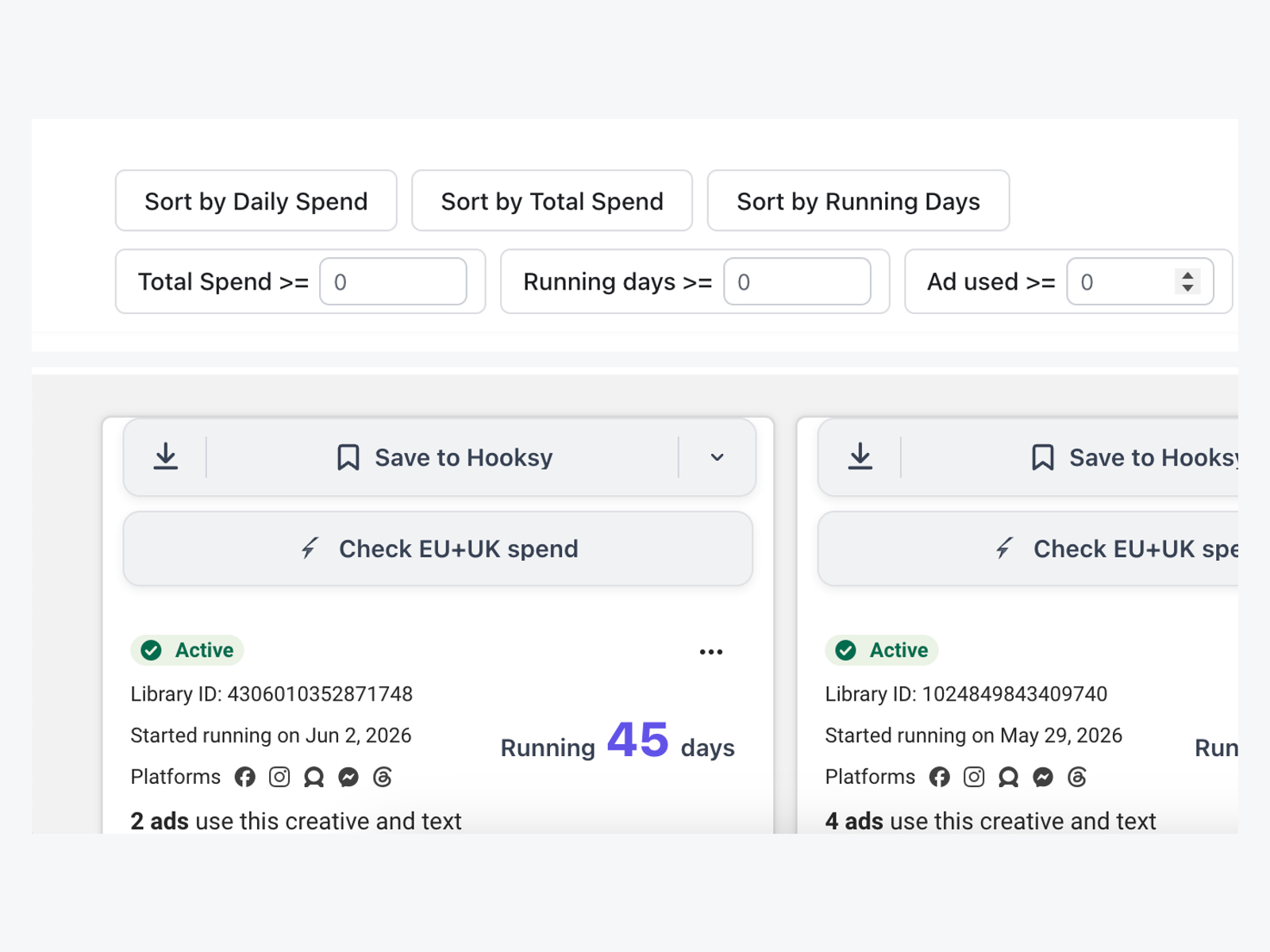Click Instagram platform icon on first ad

pos(279,777)
